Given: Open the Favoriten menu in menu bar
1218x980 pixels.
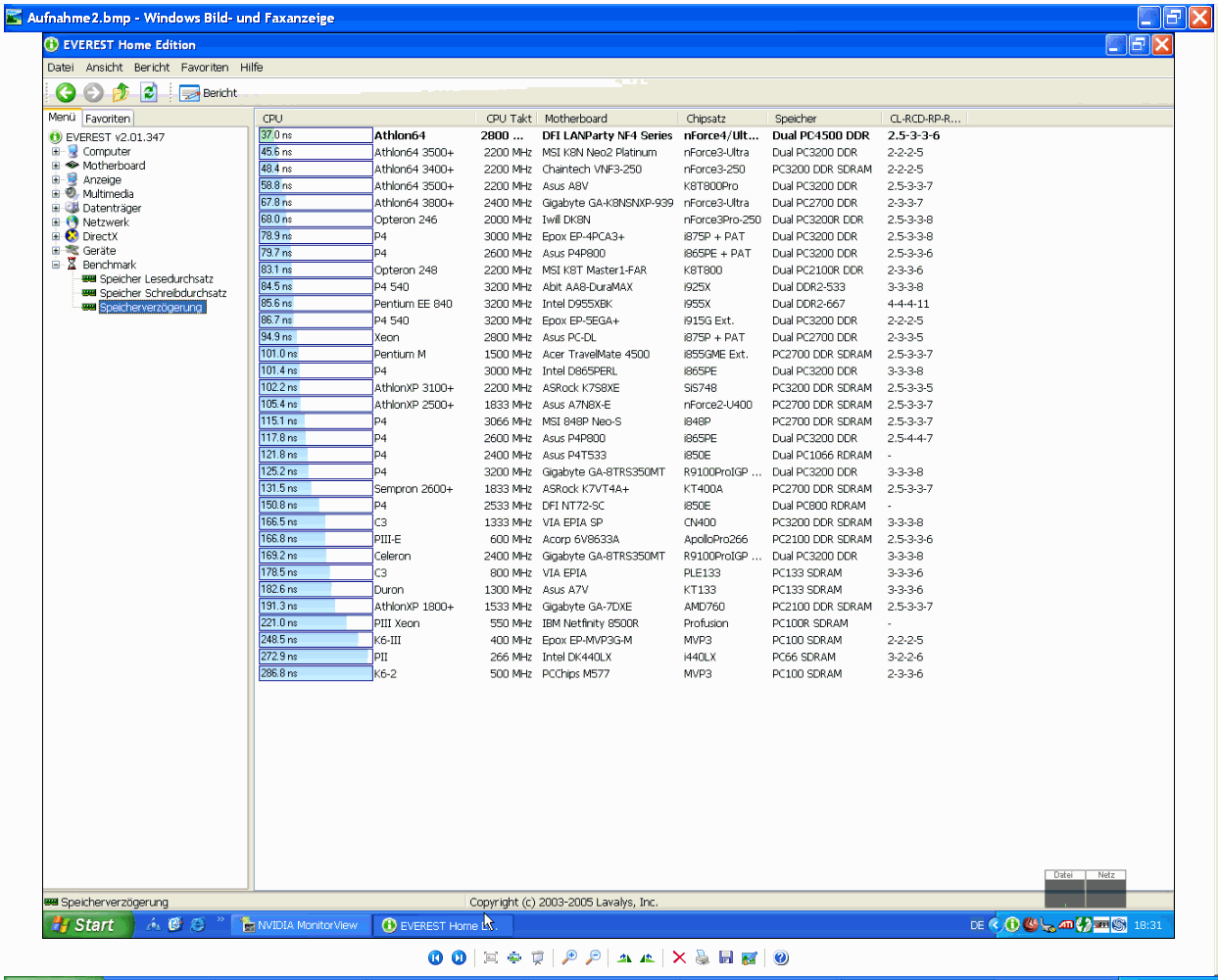Looking at the screenshot, I should tap(205, 68).
